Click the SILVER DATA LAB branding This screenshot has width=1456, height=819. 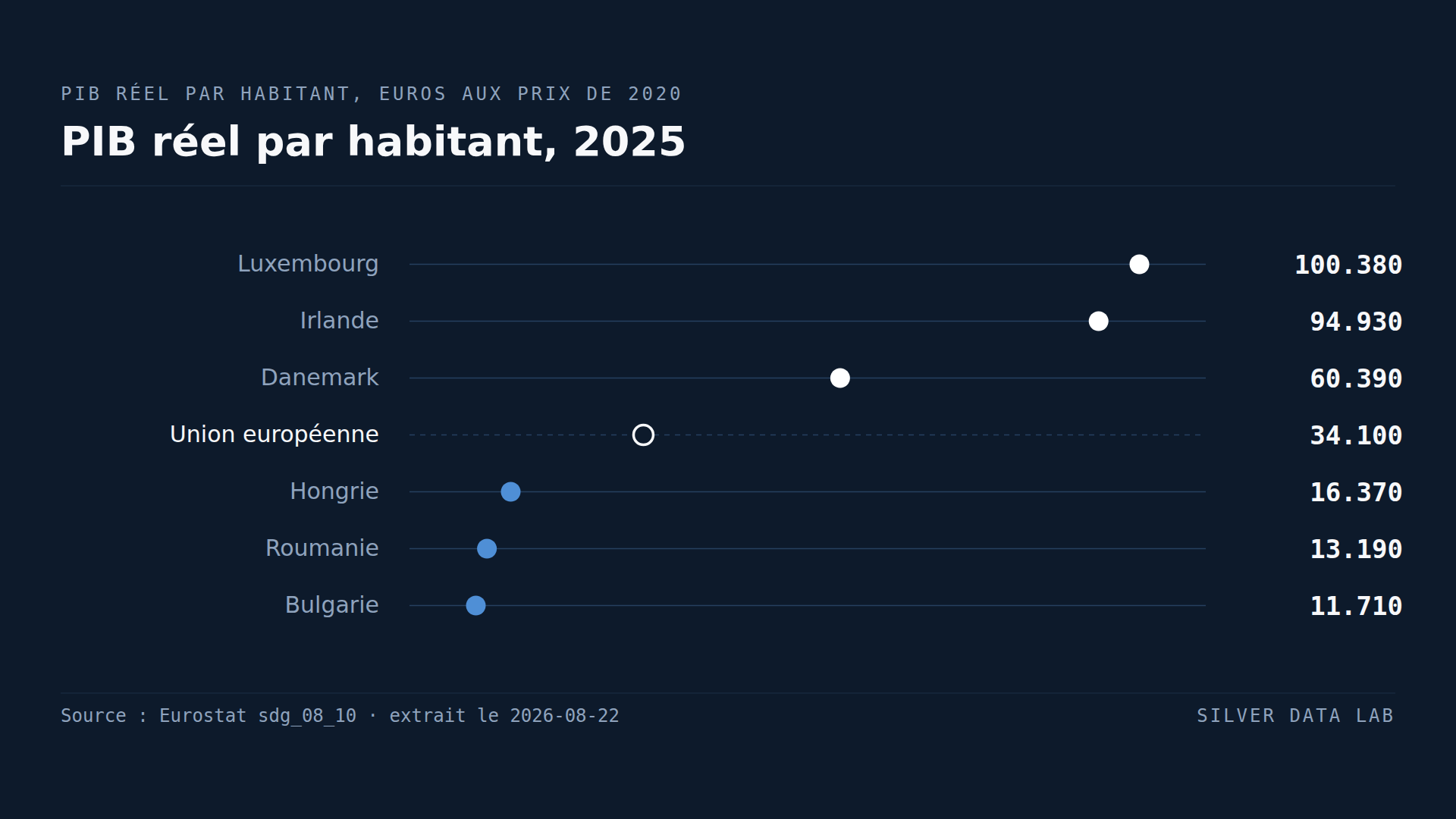[x=1295, y=716]
